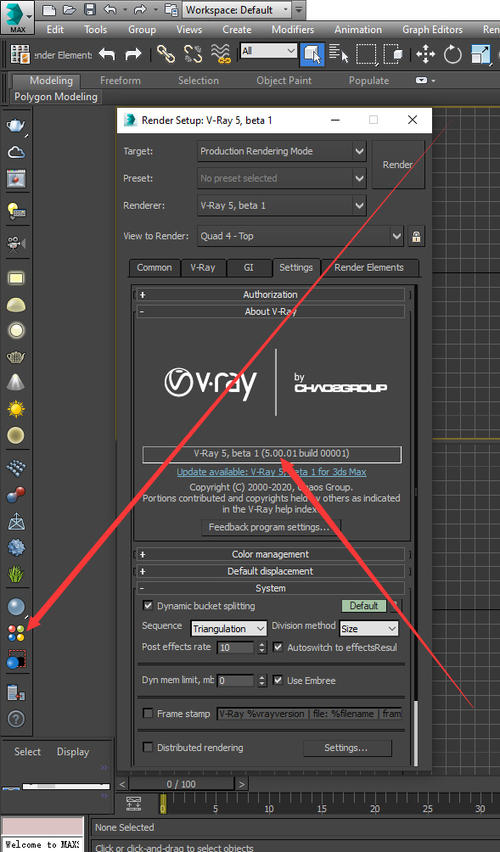Click the yellow sun light icon
Screen dimensions: 500x852
tap(16, 409)
